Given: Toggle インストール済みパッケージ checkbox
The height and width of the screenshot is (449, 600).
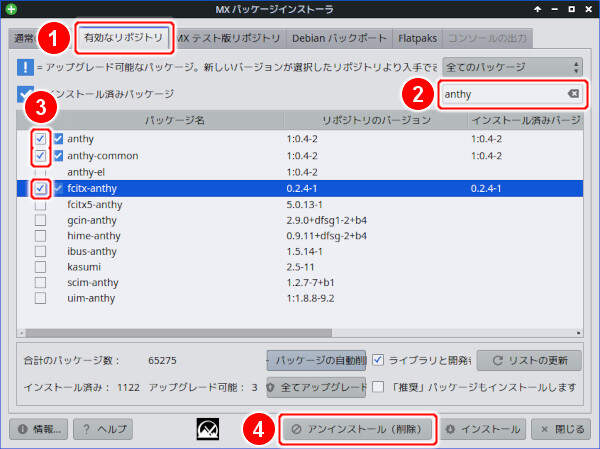Looking at the screenshot, I should (25, 94).
